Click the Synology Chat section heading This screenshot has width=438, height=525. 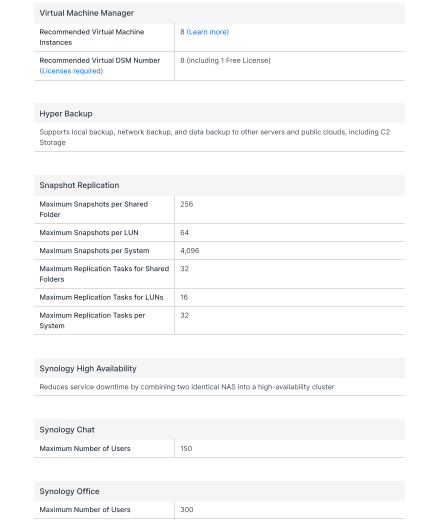67,430
